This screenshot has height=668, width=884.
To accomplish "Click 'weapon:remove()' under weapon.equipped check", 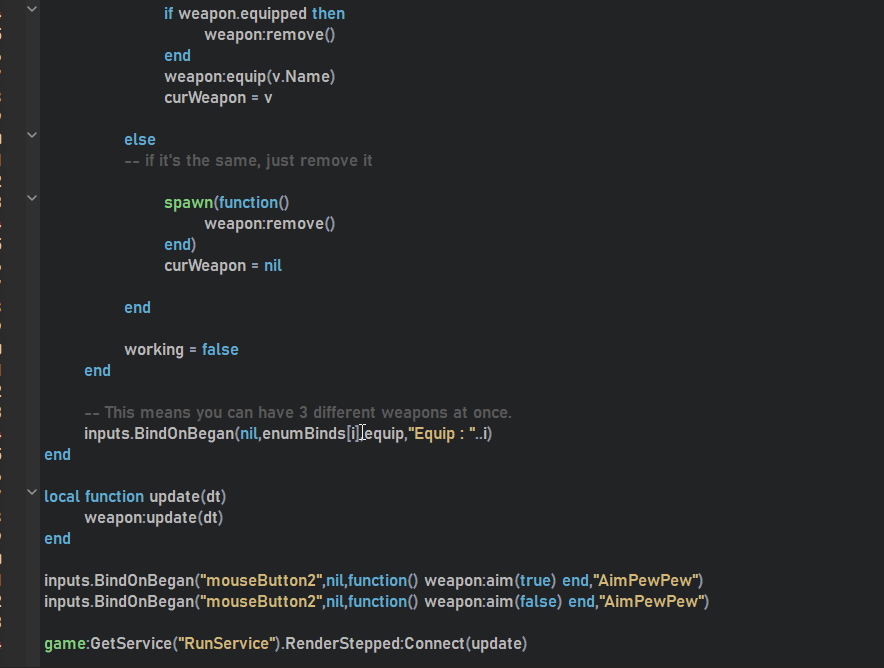I will coord(269,34).
